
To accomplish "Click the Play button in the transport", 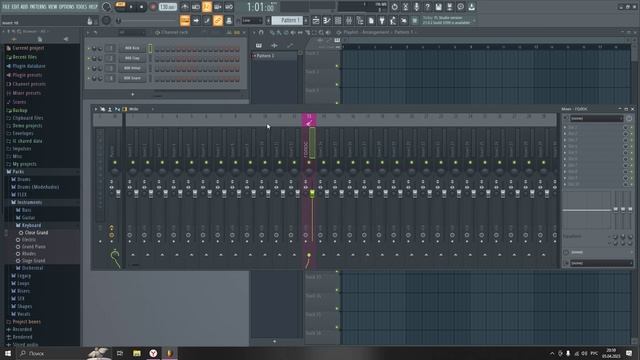I will click(x=131, y=7).
